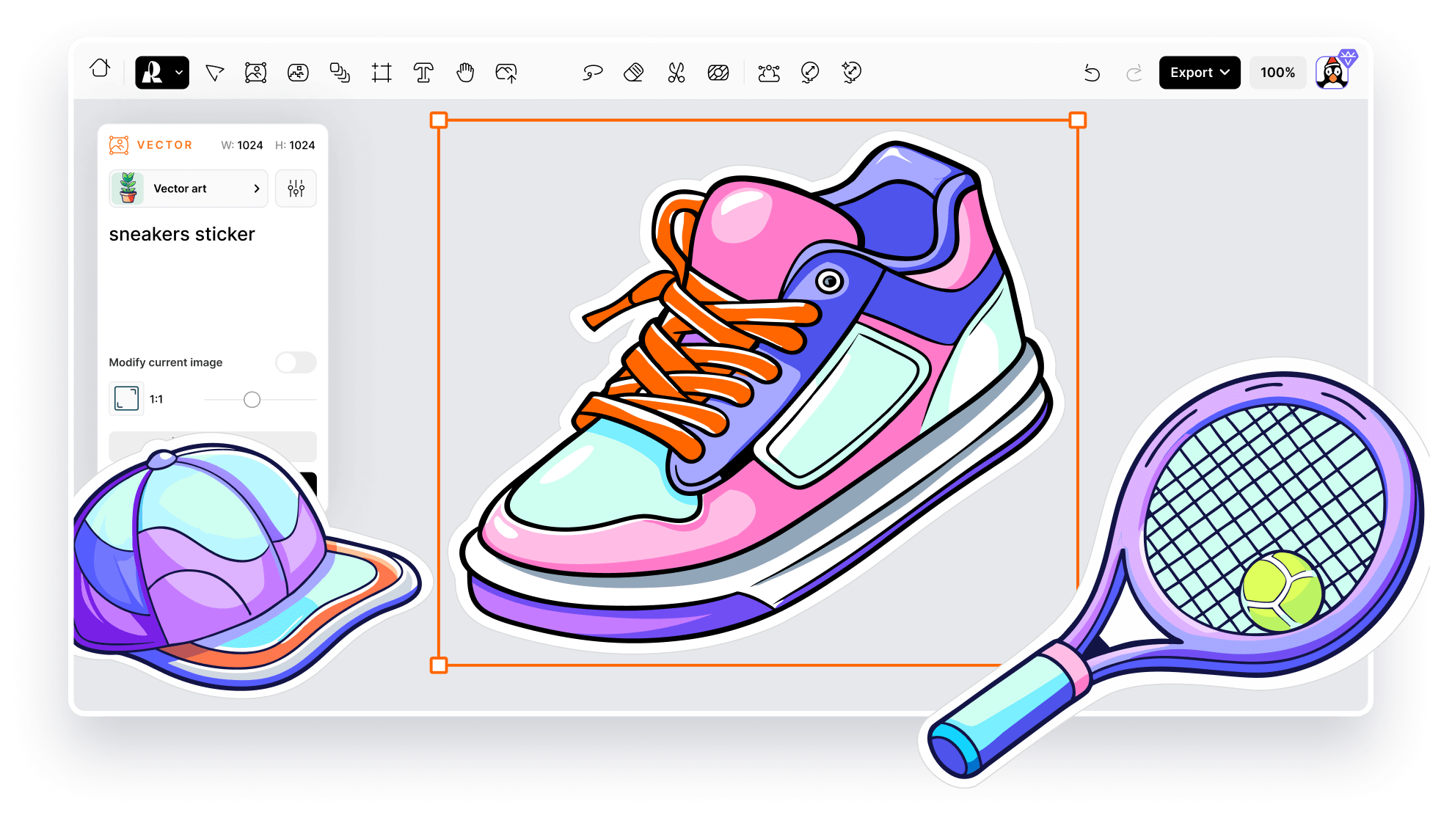Toggle Modify current image switch
This screenshot has width=1430, height=840.
coord(296,362)
